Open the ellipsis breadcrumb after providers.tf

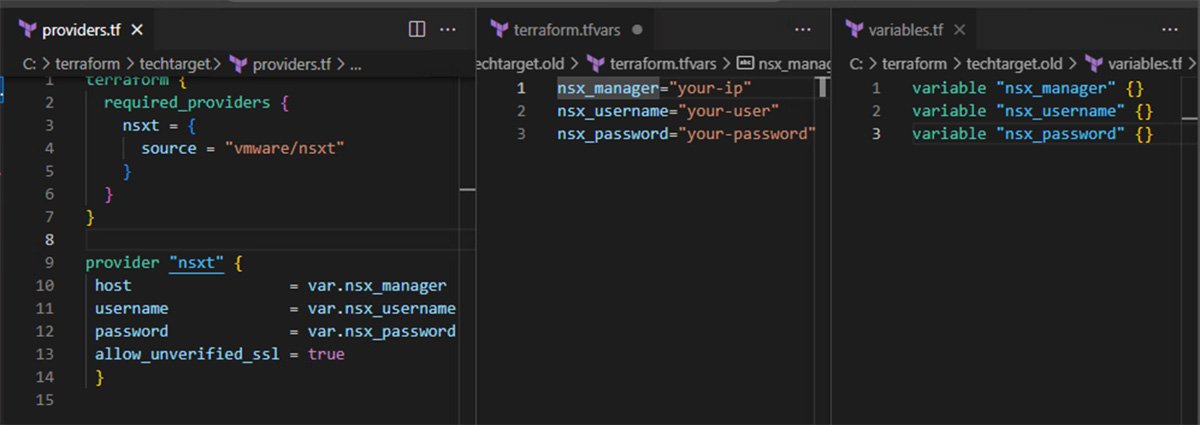pos(356,65)
